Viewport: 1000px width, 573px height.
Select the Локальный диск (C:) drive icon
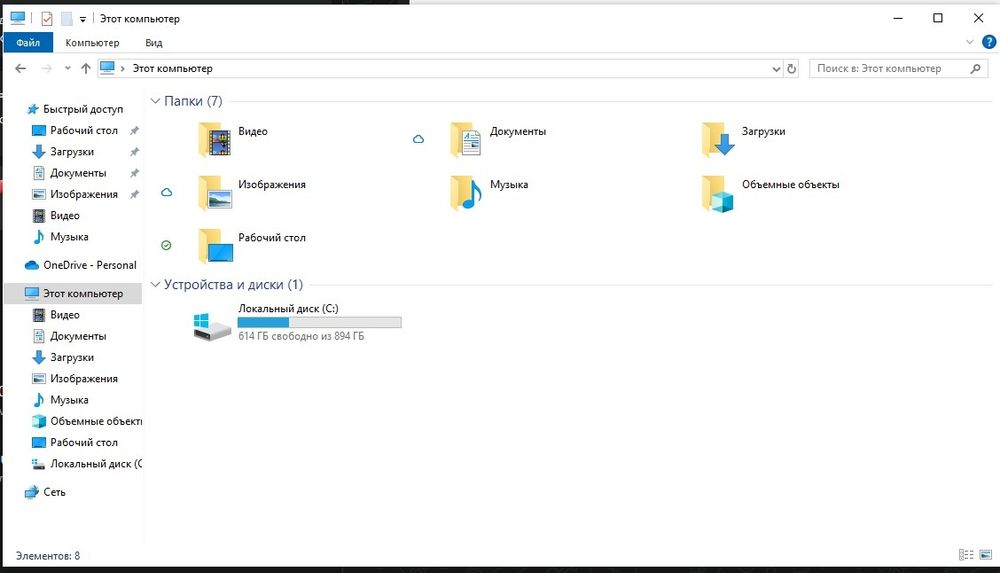(212, 325)
